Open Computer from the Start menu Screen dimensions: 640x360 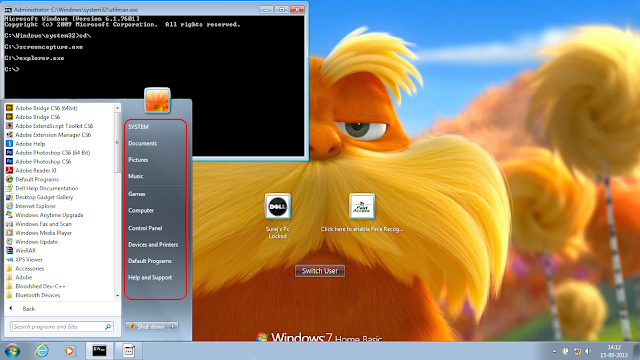tap(141, 211)
